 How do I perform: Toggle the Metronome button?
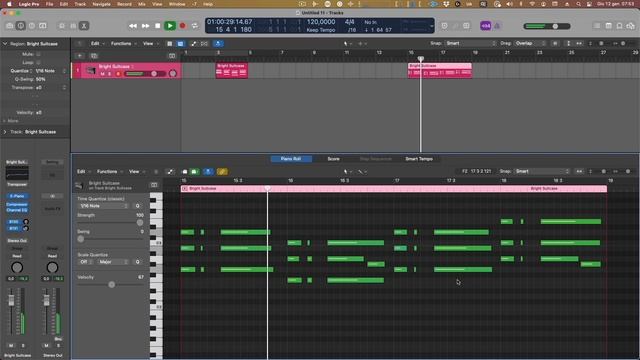pos(497,26)
